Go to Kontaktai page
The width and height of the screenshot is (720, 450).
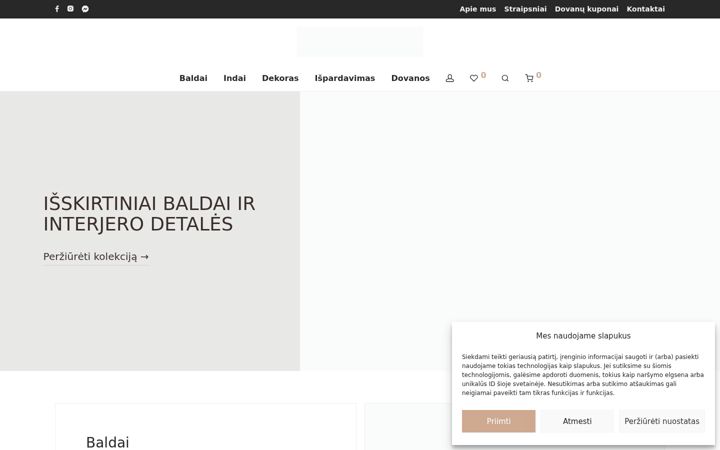[x=646, y=9]
